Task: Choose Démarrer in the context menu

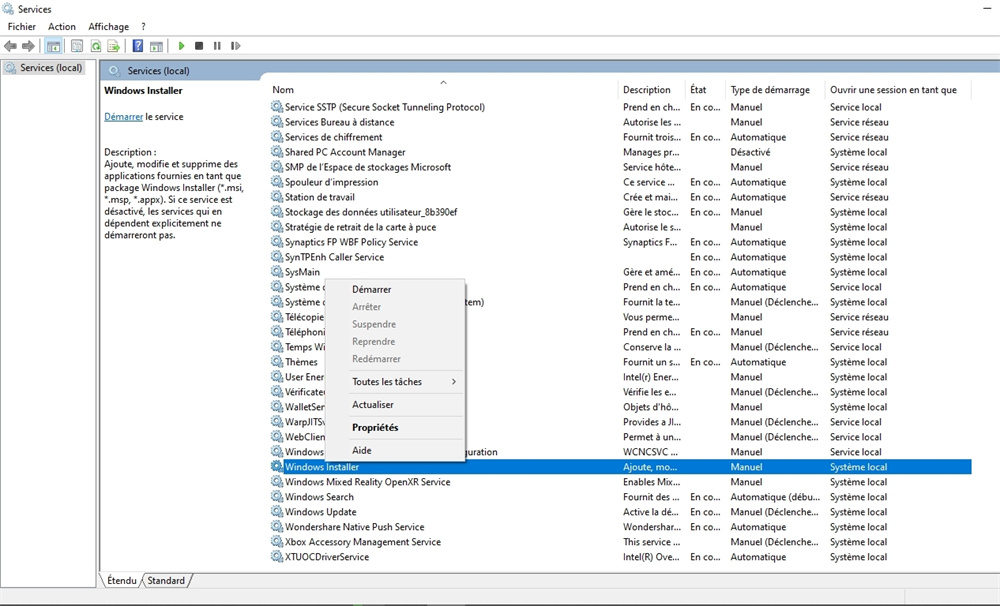Action: pyautogui.click(x=372, y=289)
